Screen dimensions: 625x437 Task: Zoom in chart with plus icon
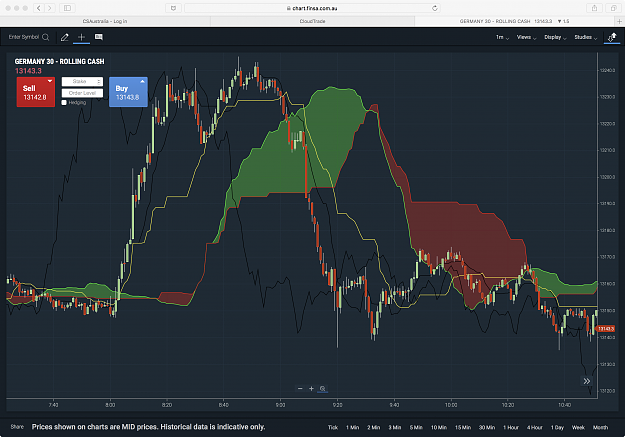click(x=311, y=388)
